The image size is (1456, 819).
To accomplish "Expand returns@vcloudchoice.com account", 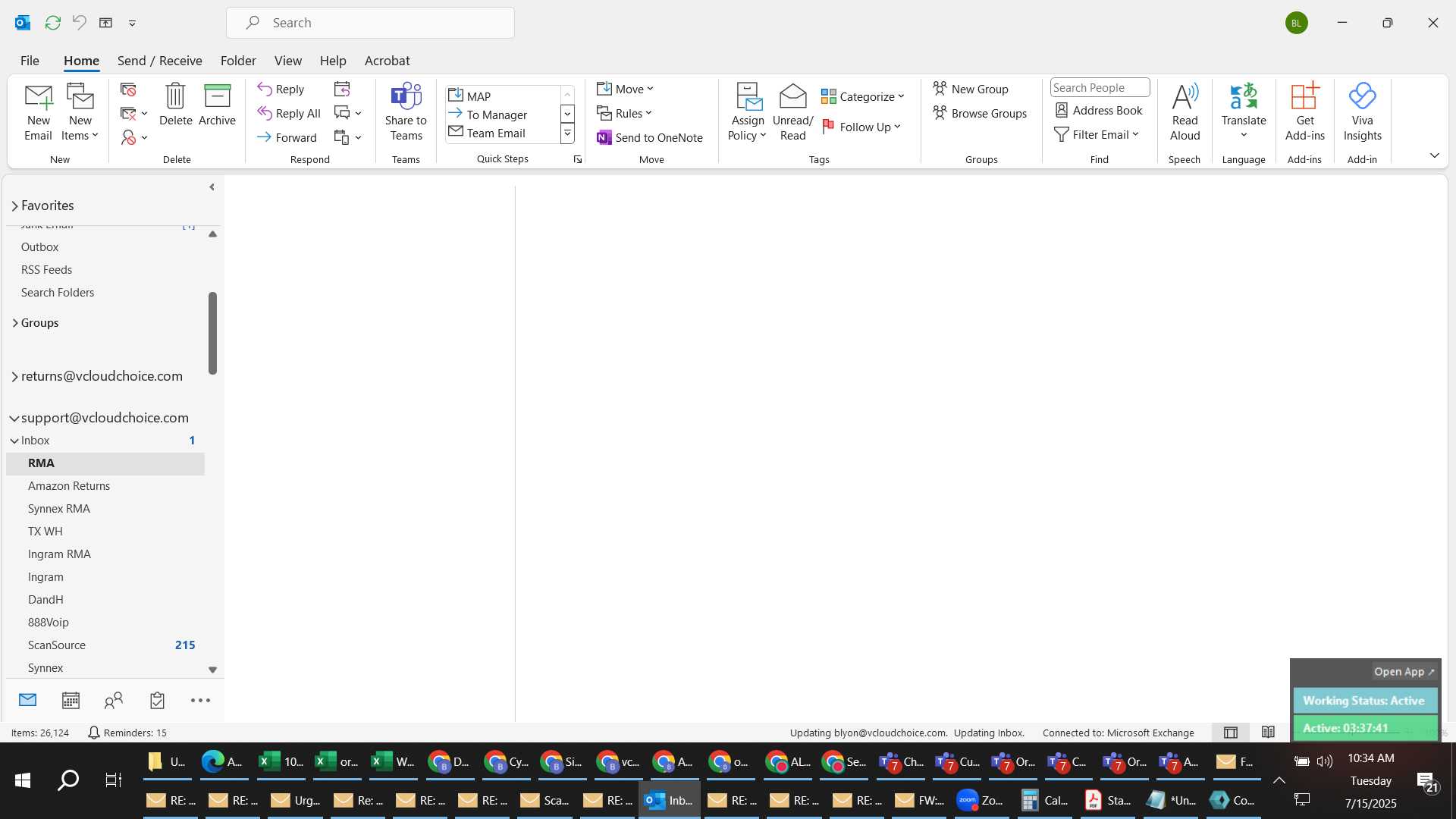I will pos(14,377).
